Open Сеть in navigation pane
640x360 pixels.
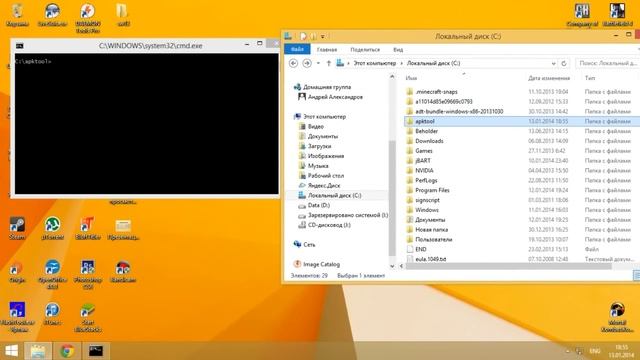[x=304, y=244]
